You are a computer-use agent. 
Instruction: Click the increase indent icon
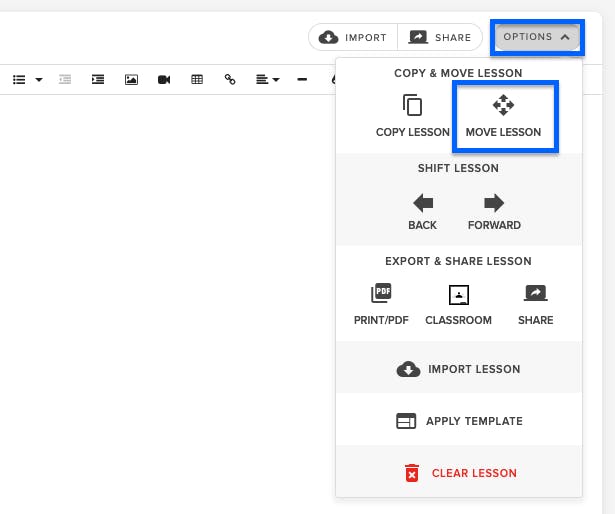[x=98, y=80]
